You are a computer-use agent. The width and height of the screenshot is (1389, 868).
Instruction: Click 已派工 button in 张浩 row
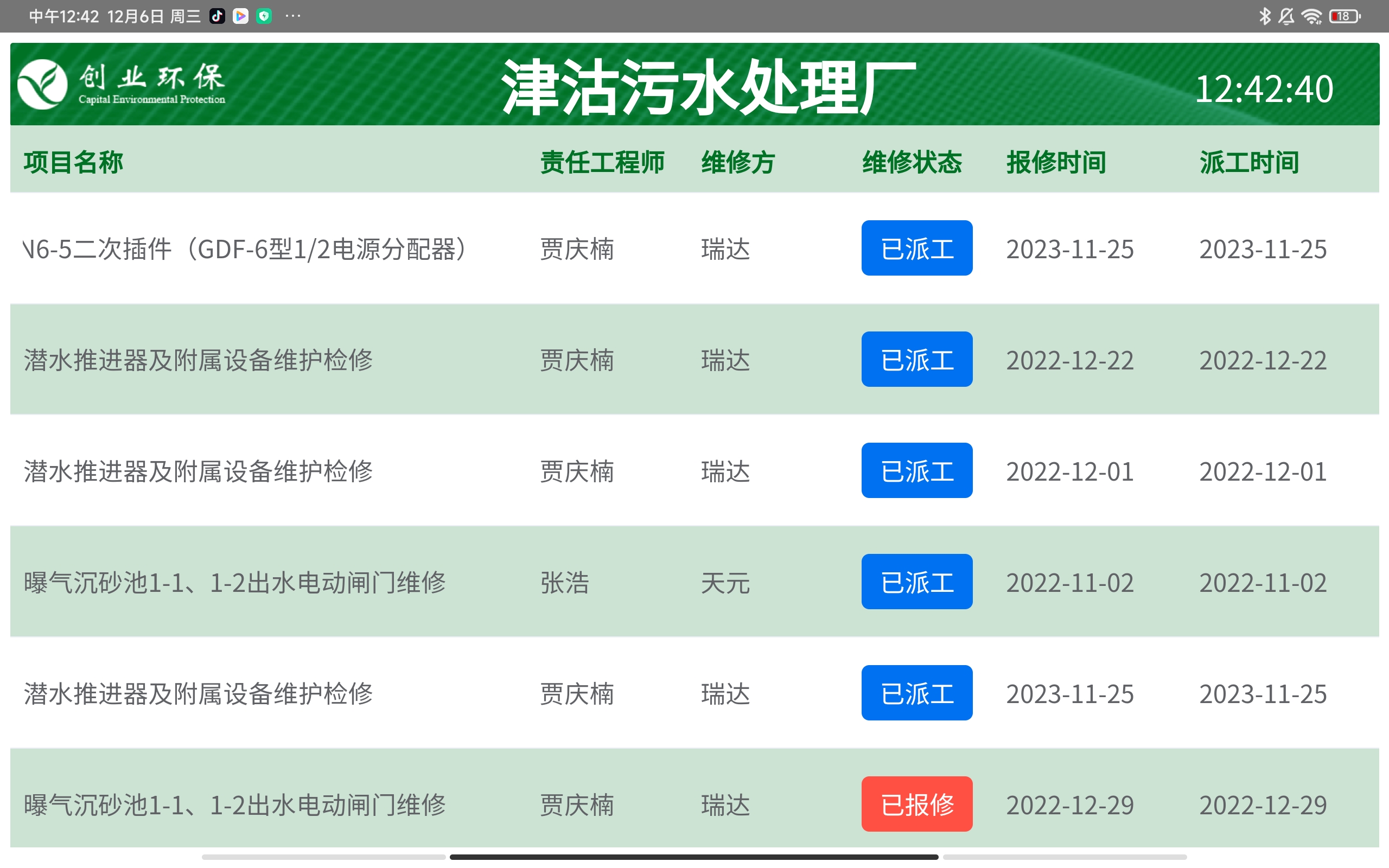(x=916, y=582)
